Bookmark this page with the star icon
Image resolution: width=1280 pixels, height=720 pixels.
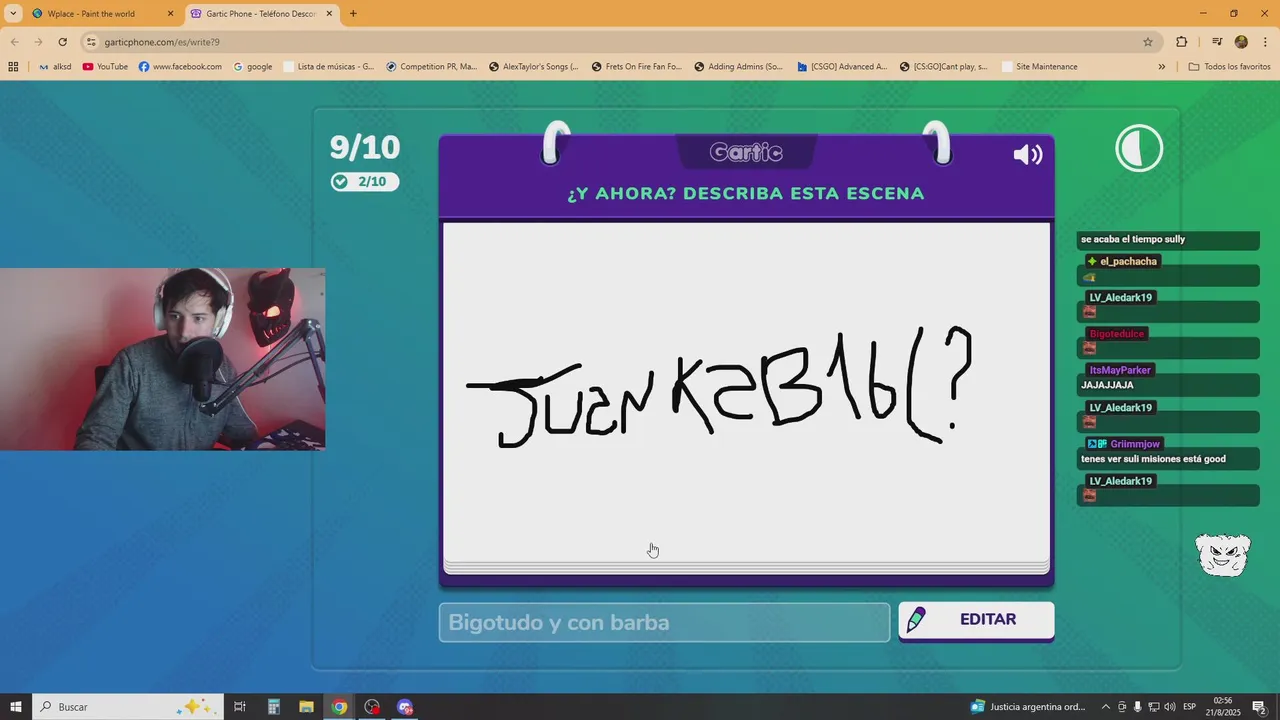(x=1148, y=42)
